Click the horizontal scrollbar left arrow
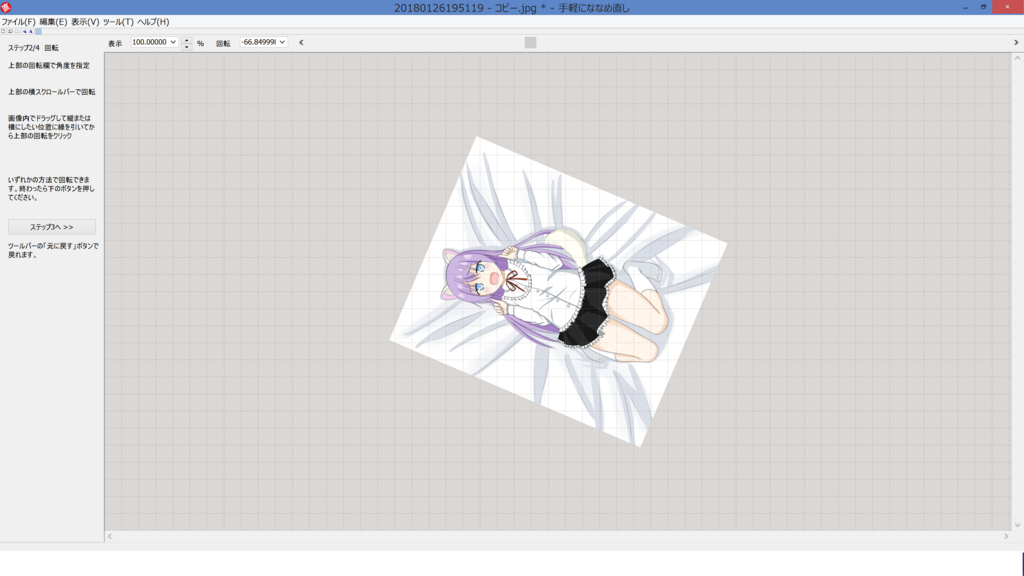This screenshot has width=1024, height=576. [x=110, y=536]
